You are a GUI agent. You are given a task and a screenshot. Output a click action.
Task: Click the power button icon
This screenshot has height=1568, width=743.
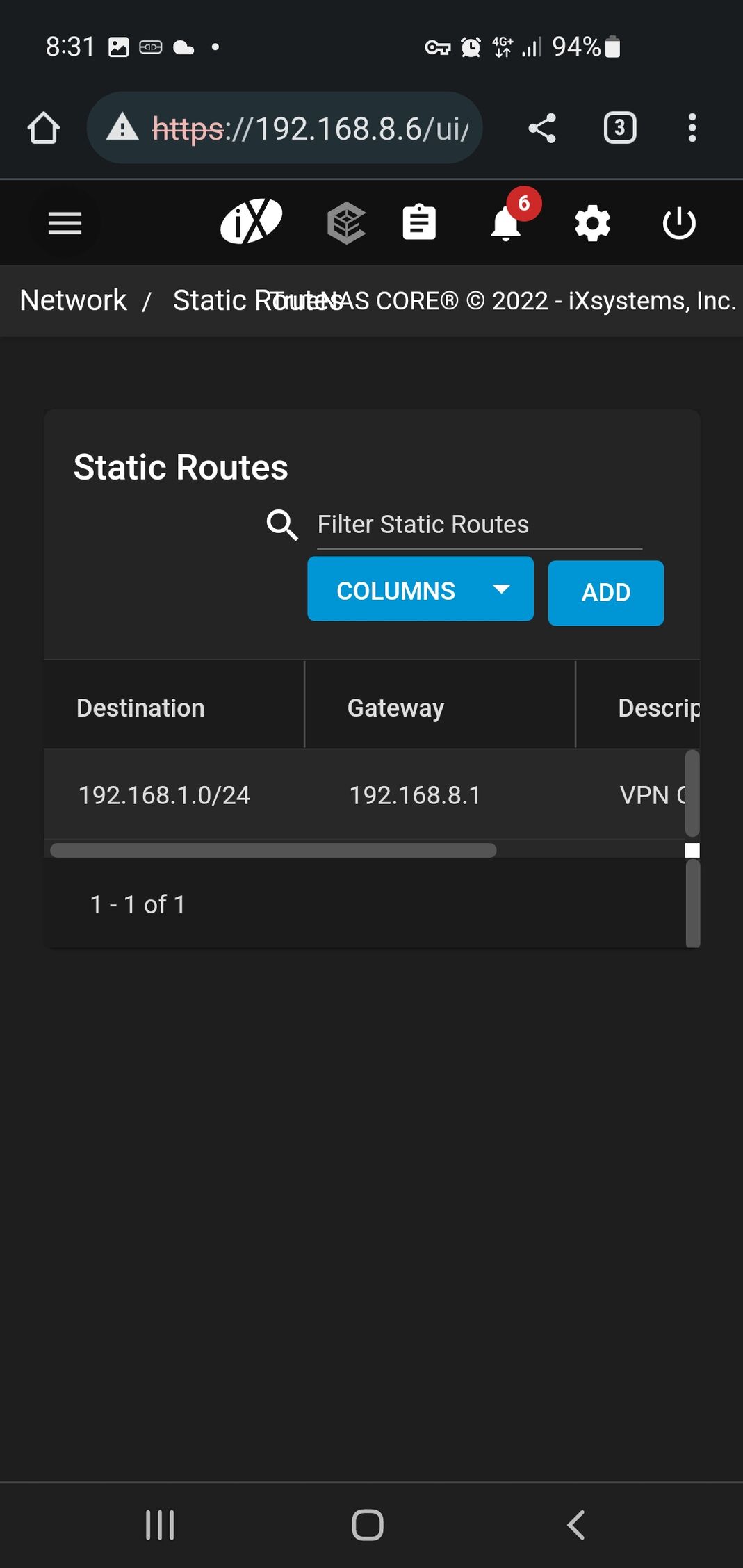678,223
